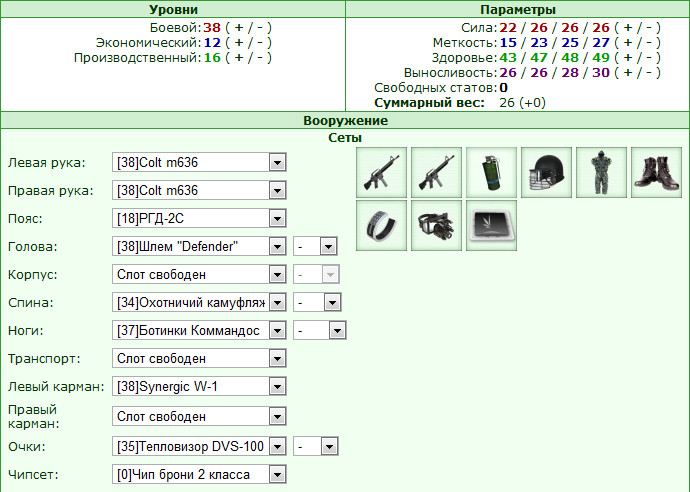This screenshot has height=492, width=690.
Task: Click the DVS-100 thermal goggles icon
Action: point(437,225)
